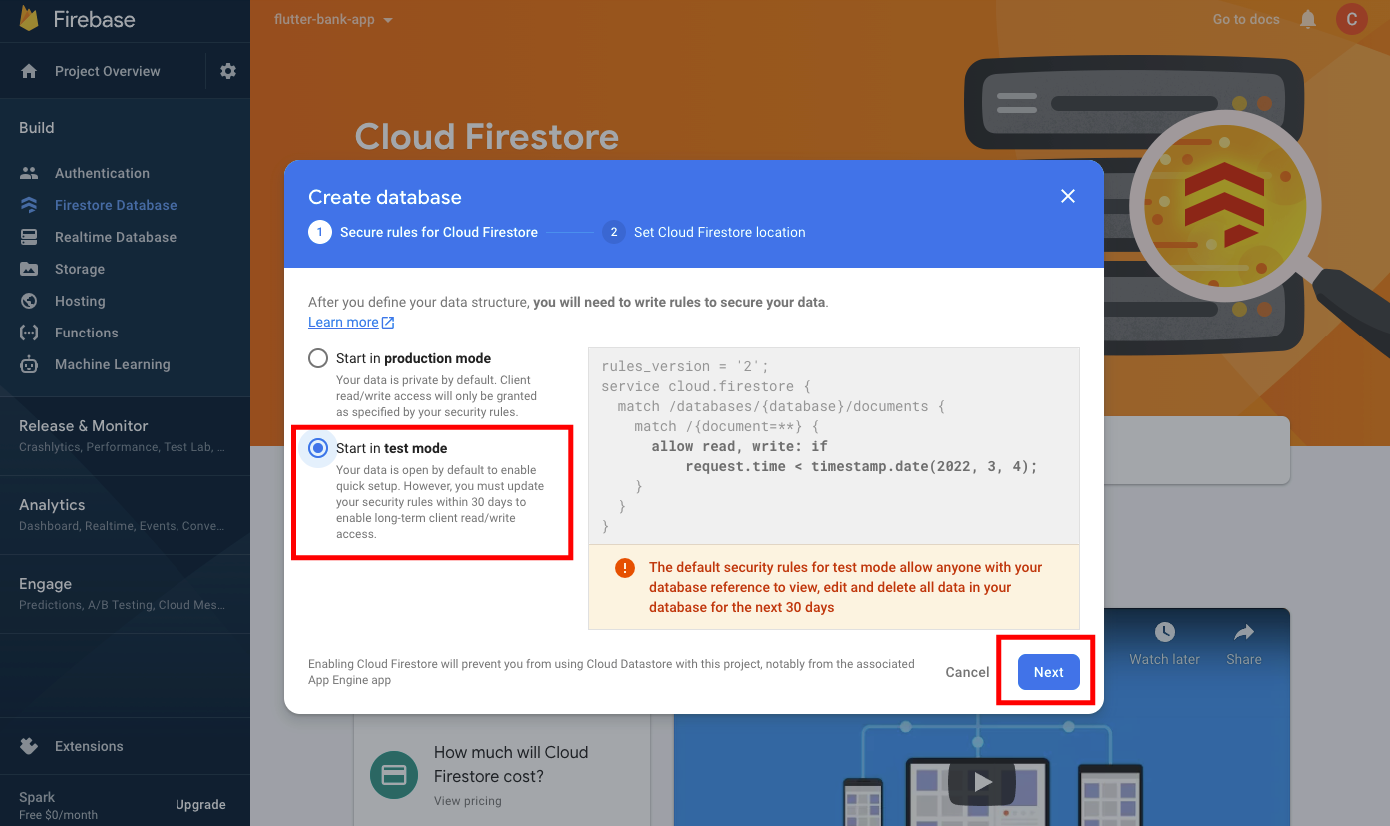Screen dimensions: 1390x826
Task: Expand the Engage section
Action: [x=124, y=594]
